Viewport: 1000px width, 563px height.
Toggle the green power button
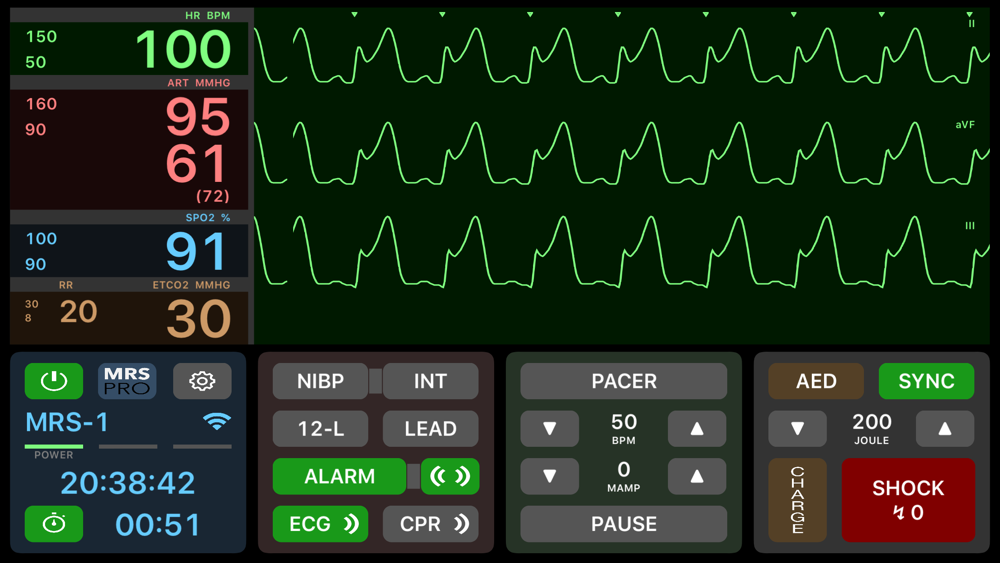pos(54,381)
